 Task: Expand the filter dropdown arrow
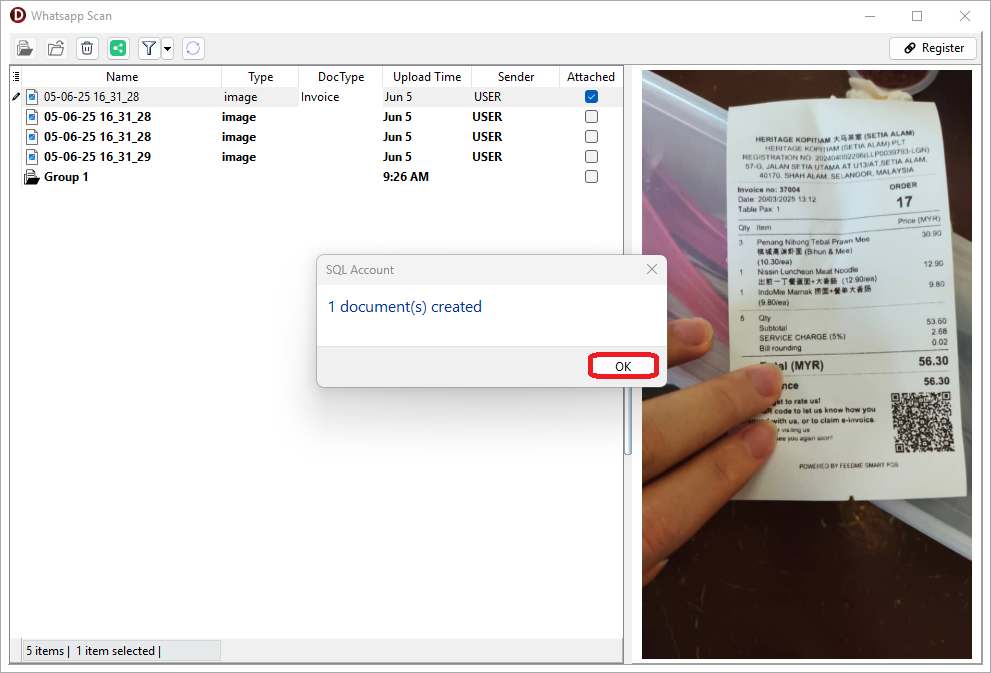(x=167, y=48)
